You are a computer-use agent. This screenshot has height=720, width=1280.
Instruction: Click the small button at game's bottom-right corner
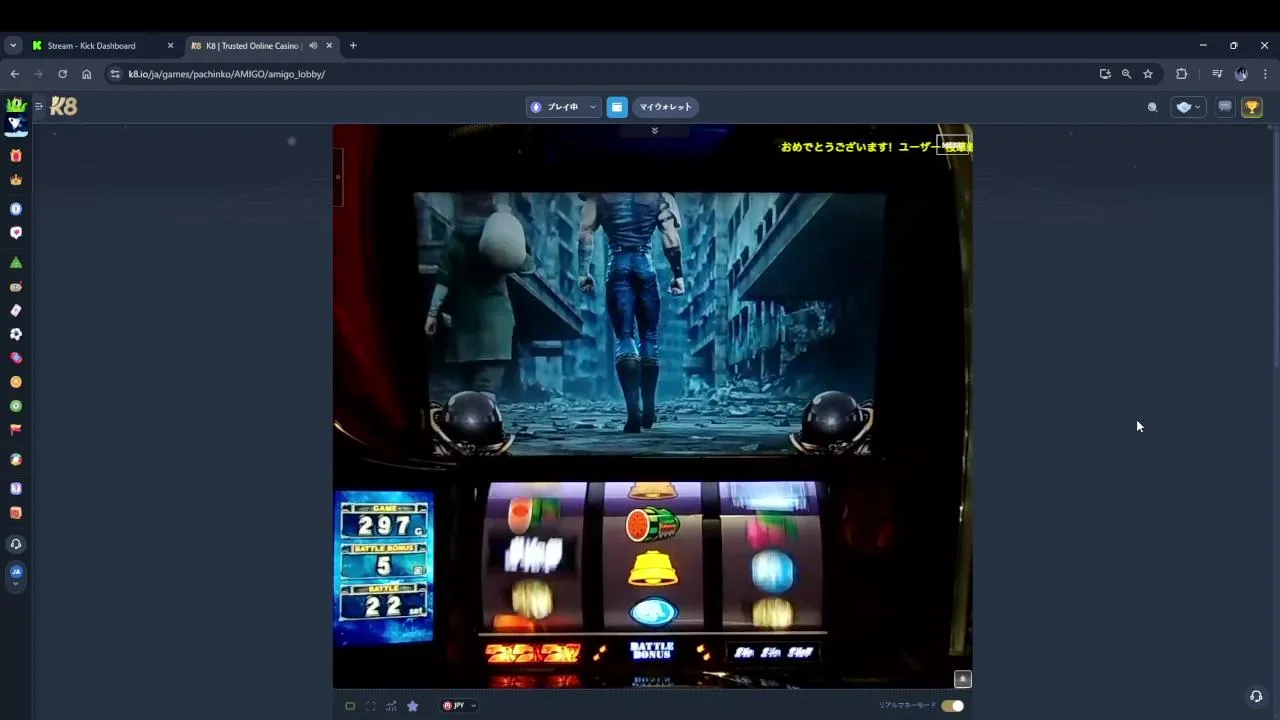click(962, 679)
